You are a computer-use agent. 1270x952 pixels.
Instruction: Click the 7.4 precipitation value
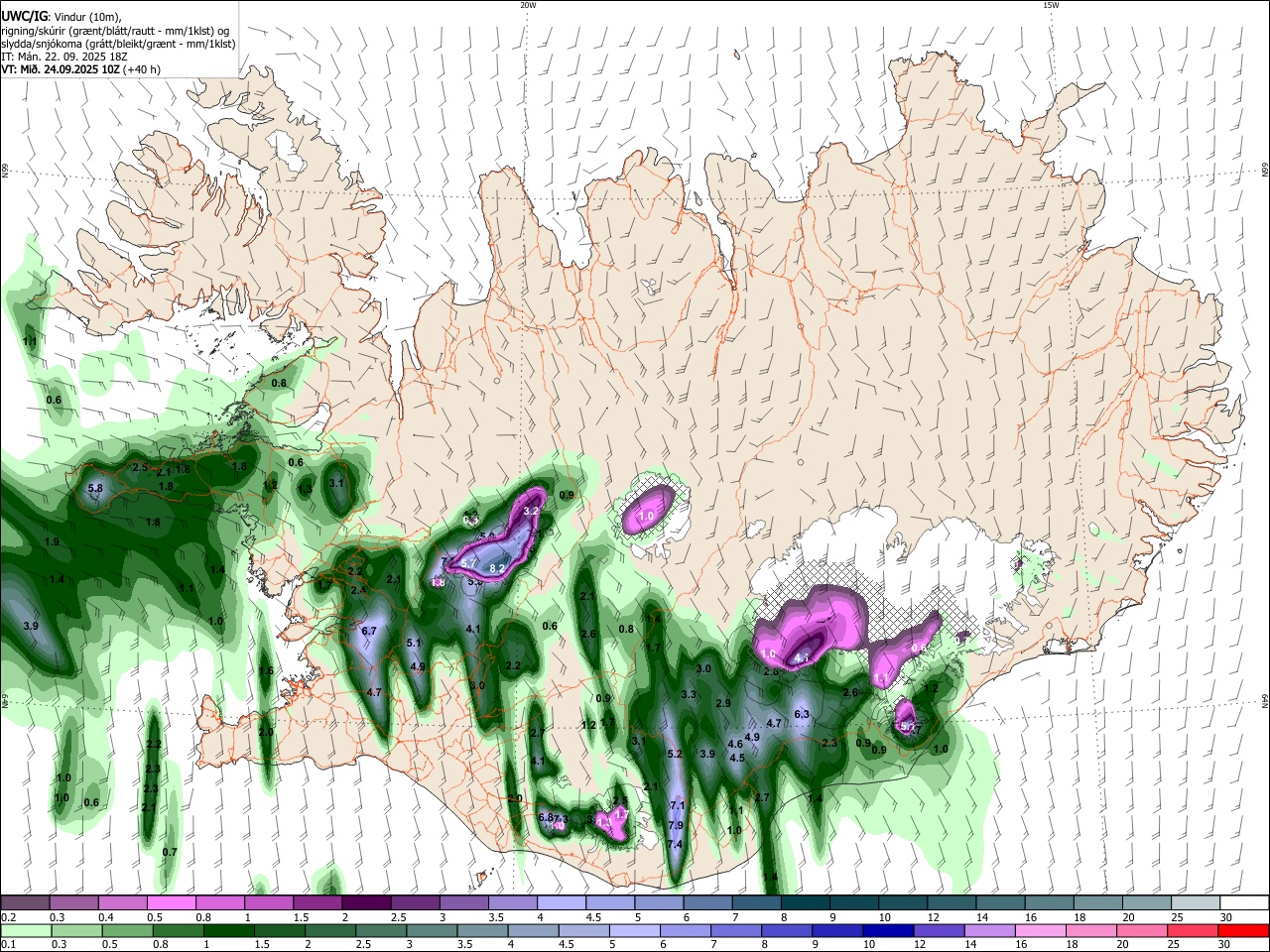click(x=676, y=844)
